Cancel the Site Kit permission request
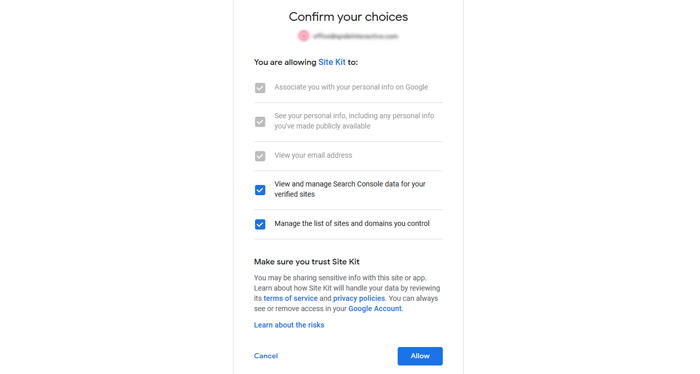 pos(266,356)
